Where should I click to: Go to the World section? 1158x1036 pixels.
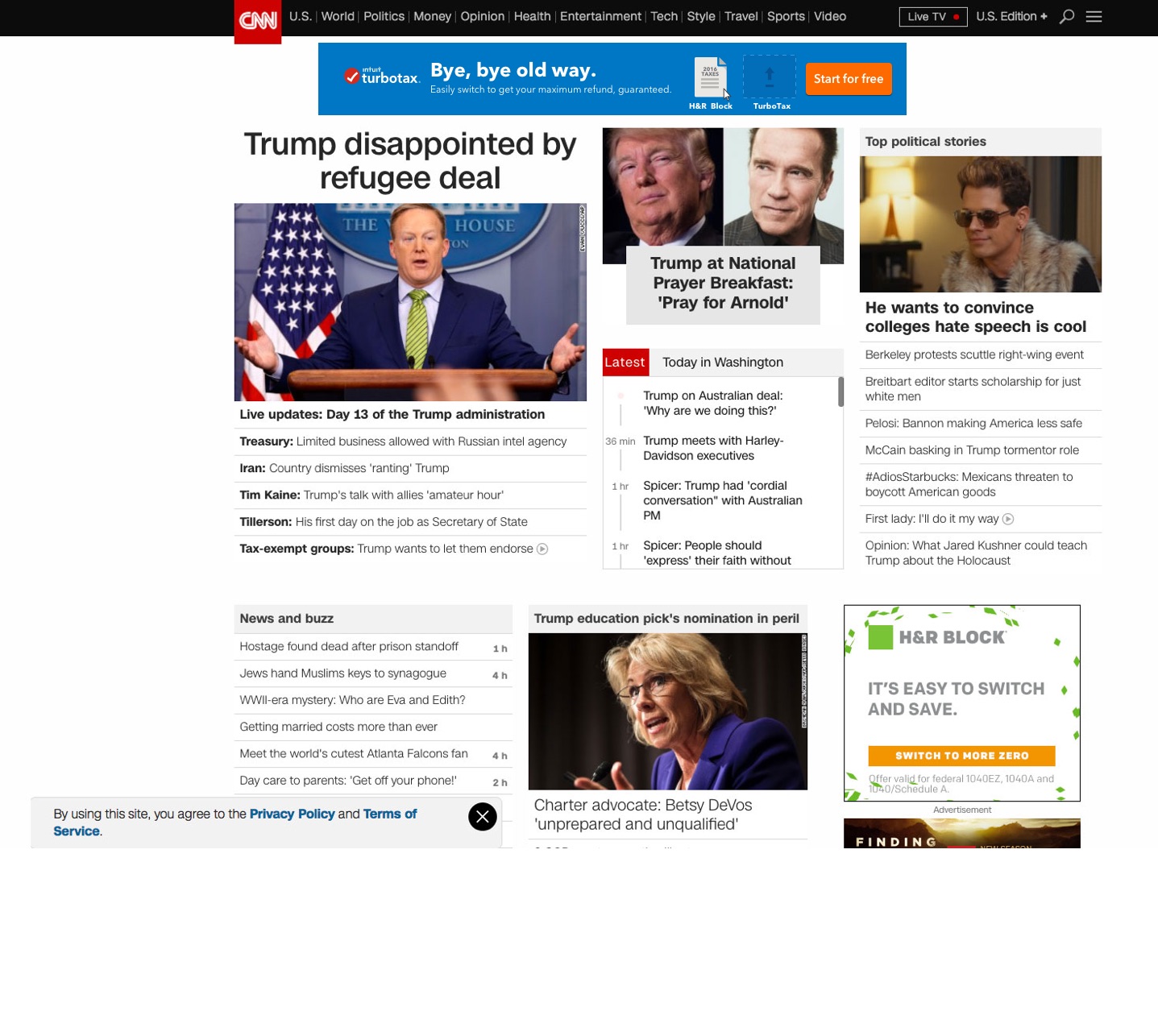click(338, 17)
